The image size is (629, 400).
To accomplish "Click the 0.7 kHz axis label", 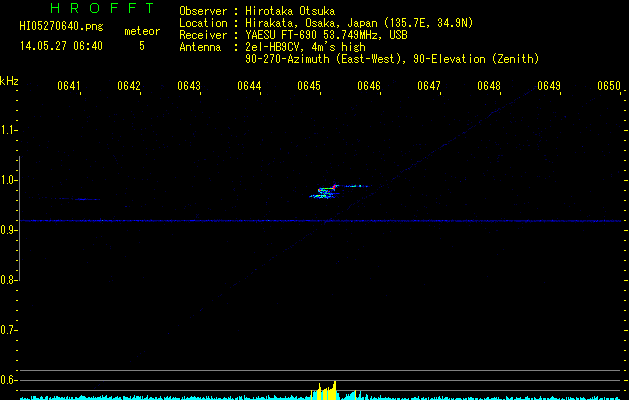I will coord(9,330).
